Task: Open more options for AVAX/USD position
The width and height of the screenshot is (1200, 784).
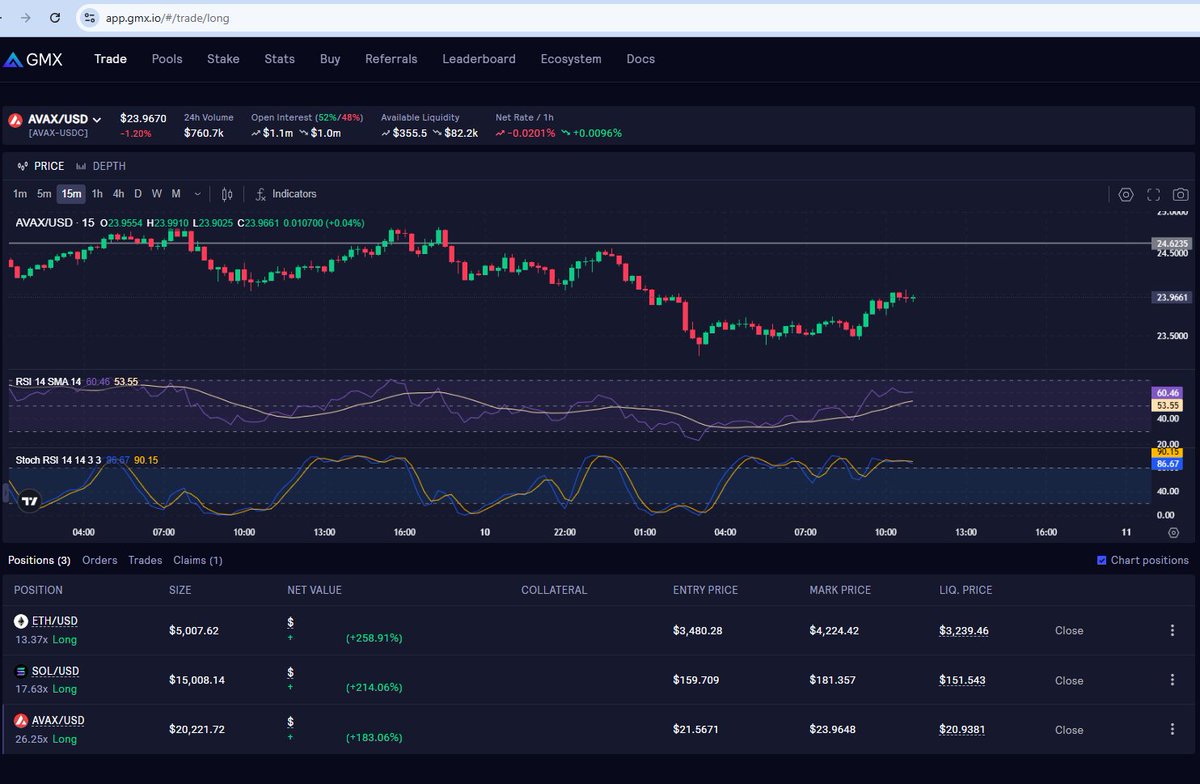Action: [1172, 730]
